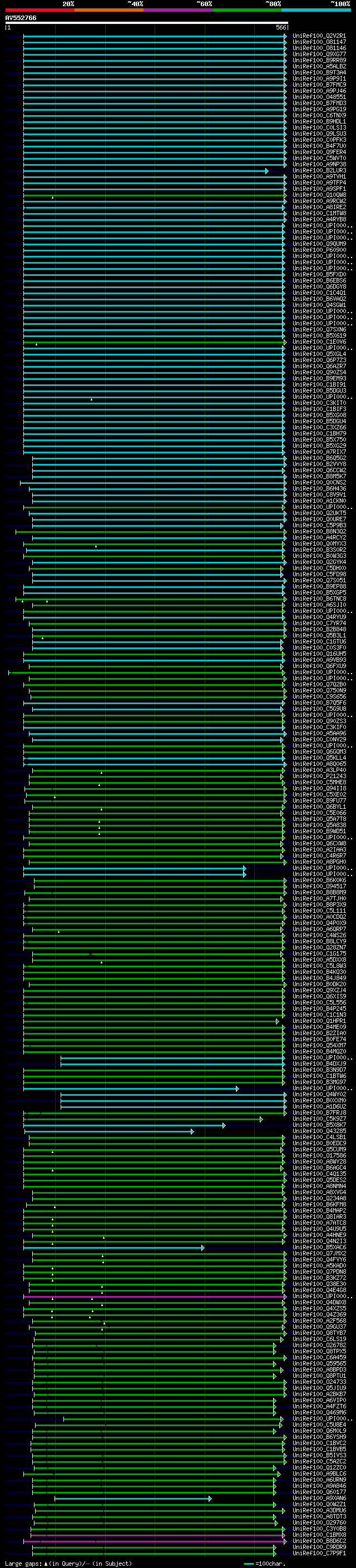Click the green bar for UniRef100_Q10QW8
Viewport: 356px width, 1568px height.
154,195
